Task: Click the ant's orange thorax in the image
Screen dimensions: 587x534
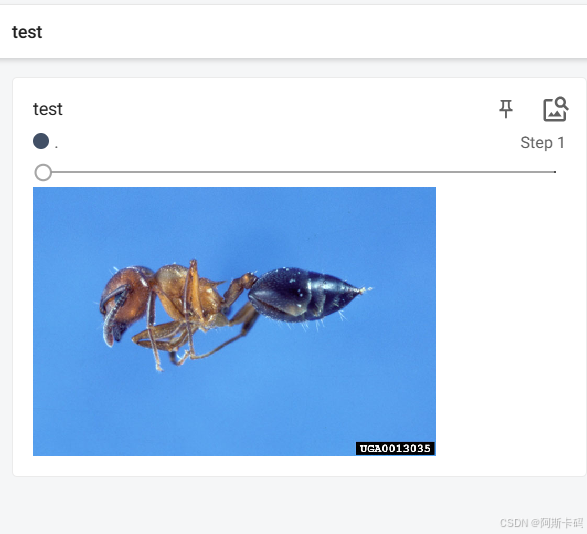Action: pos(187,290)
